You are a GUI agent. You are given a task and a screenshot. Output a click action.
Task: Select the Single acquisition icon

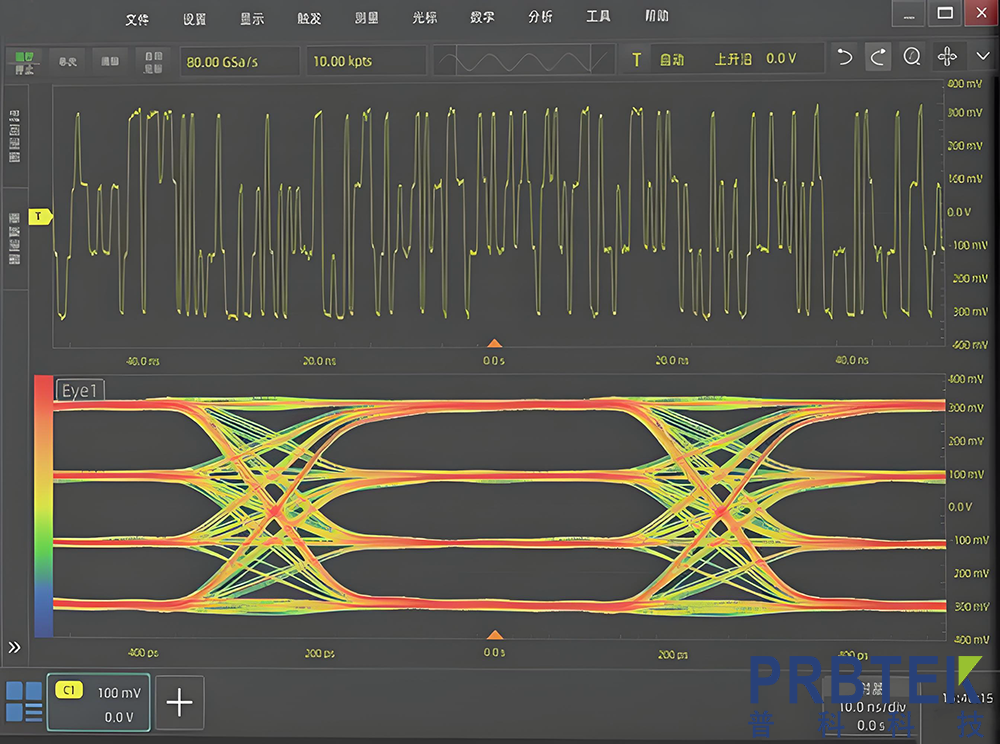pos(66,61)
